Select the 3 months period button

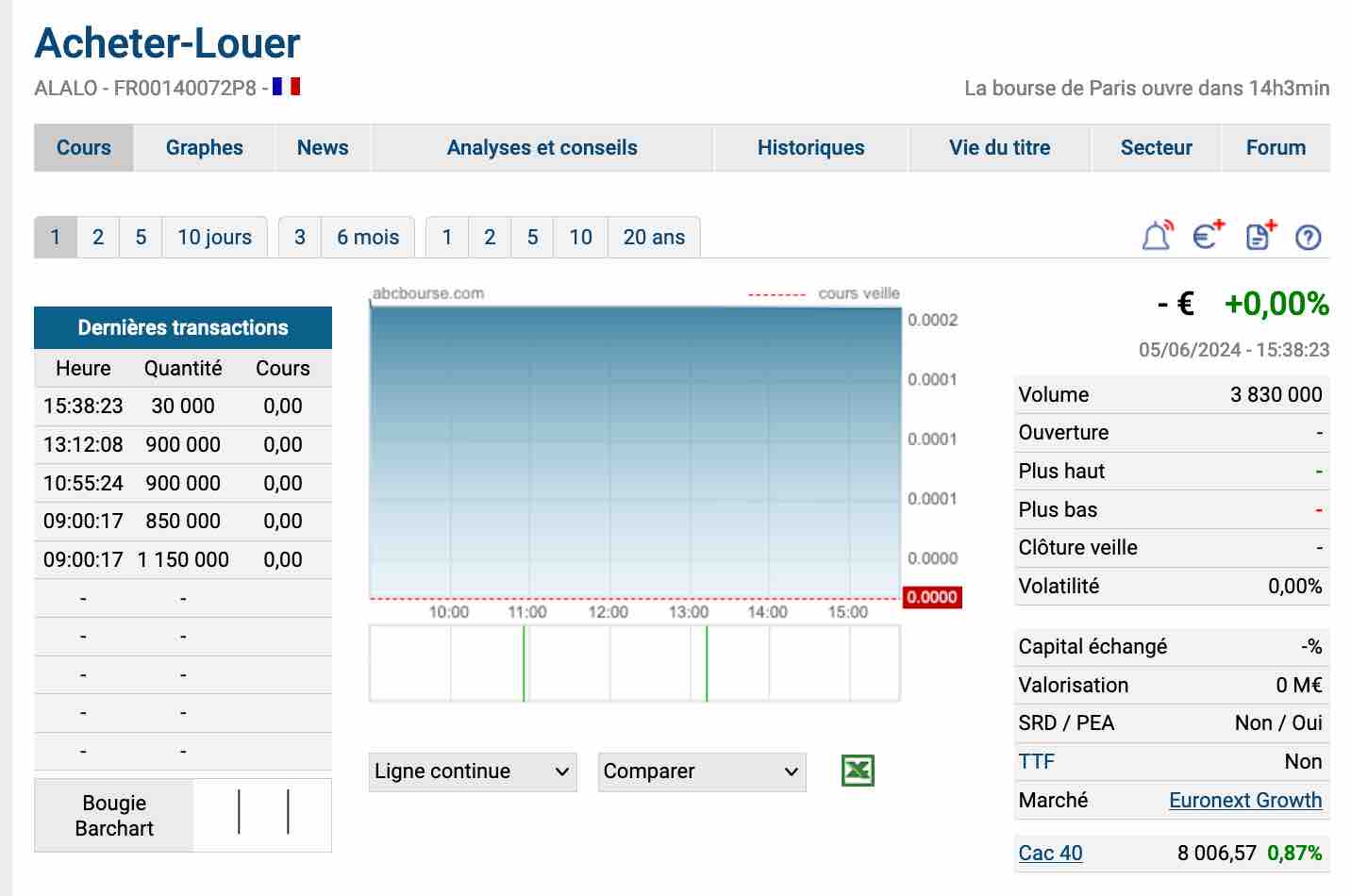[x=300, y=237]
